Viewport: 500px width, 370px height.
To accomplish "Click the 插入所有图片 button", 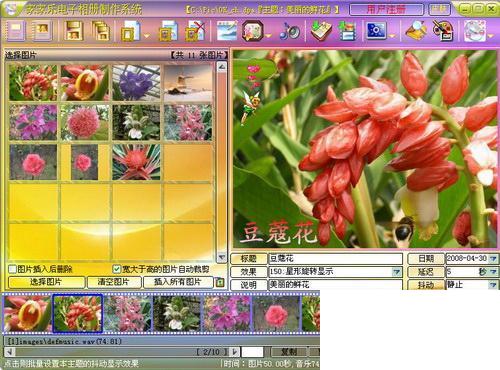I will tap(178, 282).
